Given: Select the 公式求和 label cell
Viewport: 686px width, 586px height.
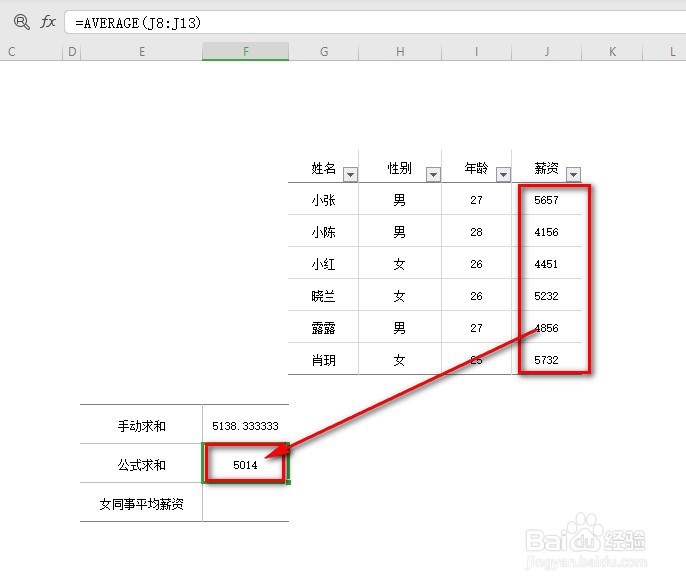Looking at the screenshot, I should (141, 464).
